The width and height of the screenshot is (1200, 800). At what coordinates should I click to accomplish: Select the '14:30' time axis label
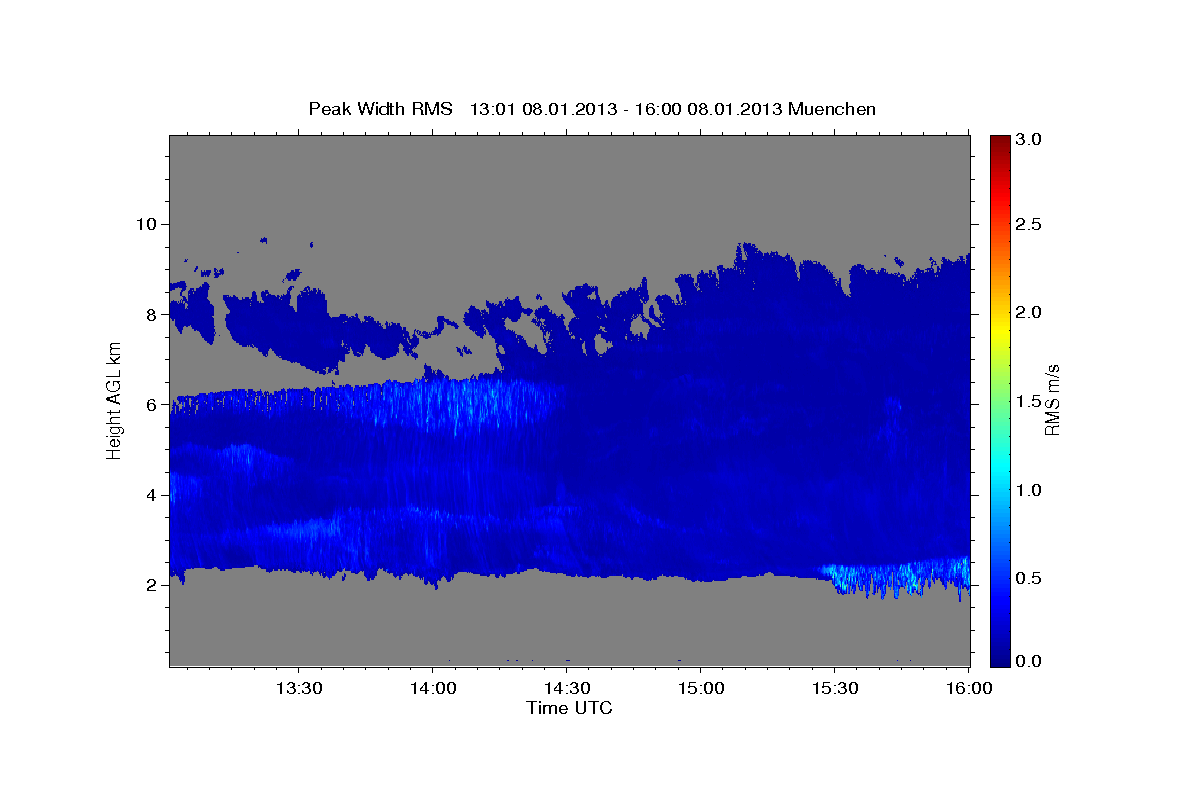click(x=566, y=689)
